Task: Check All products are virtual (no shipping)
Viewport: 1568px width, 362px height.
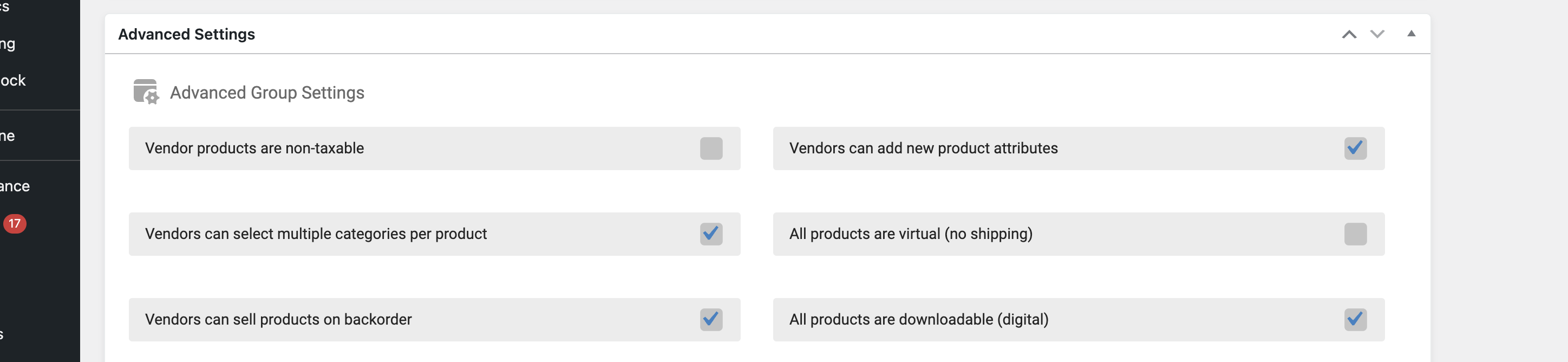Action: 1355,234
